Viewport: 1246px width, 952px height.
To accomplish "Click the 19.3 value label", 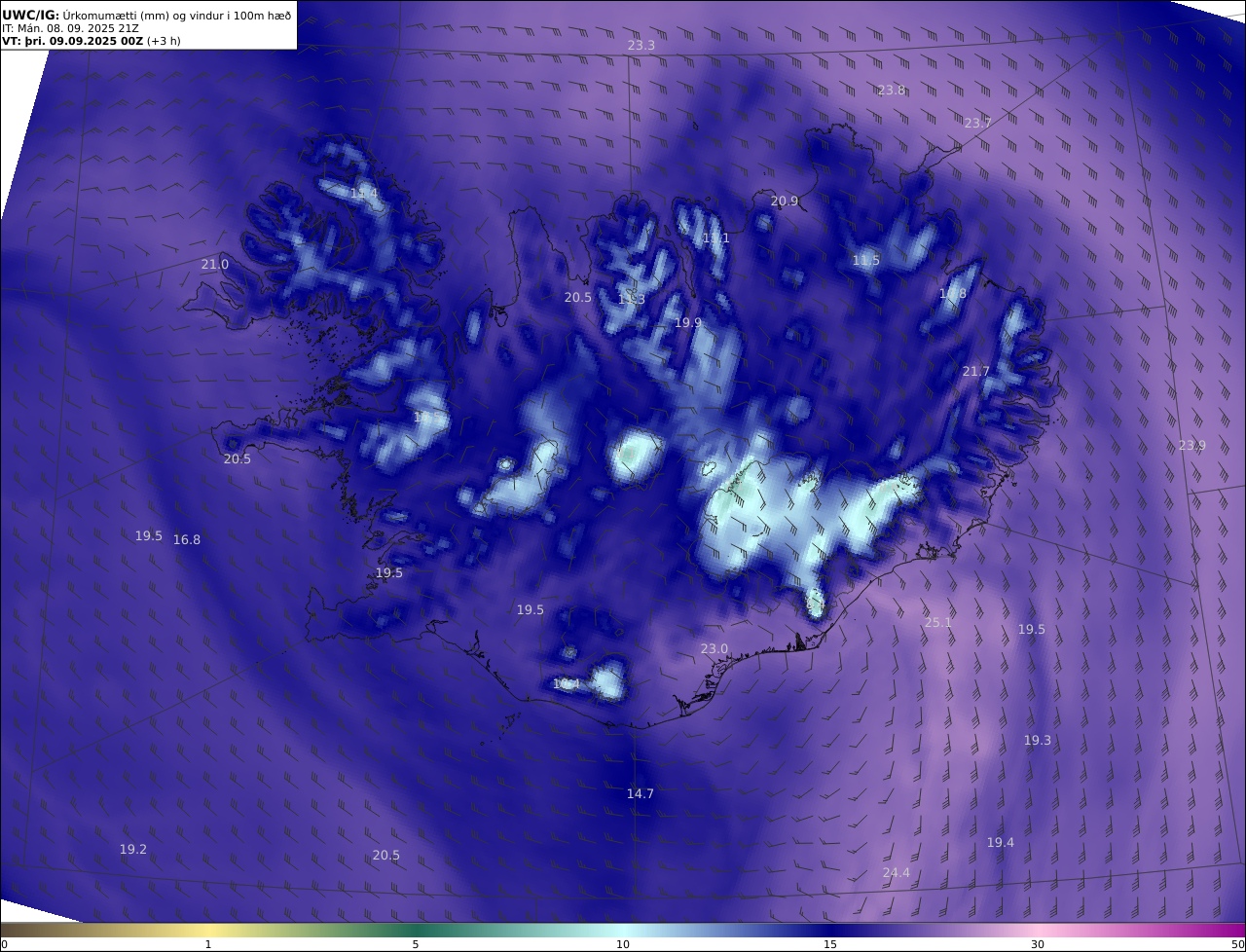I will (x=1038, y=740).
